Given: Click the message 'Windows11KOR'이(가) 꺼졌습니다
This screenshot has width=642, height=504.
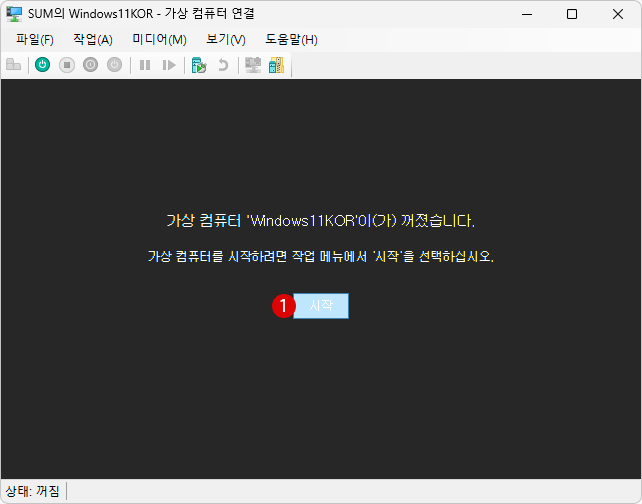Looking at the screenshot, I should click(321, 221).
